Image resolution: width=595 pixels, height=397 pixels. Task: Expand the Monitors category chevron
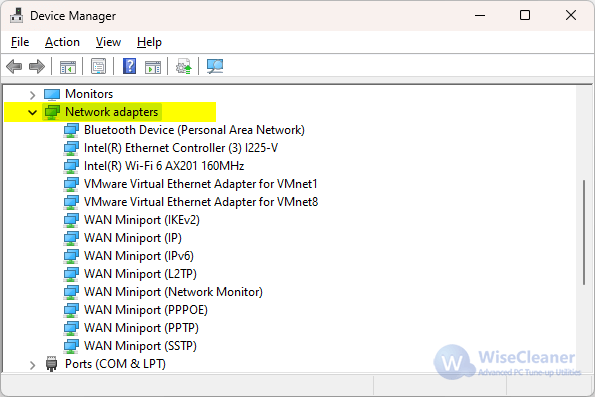(33, 95)
